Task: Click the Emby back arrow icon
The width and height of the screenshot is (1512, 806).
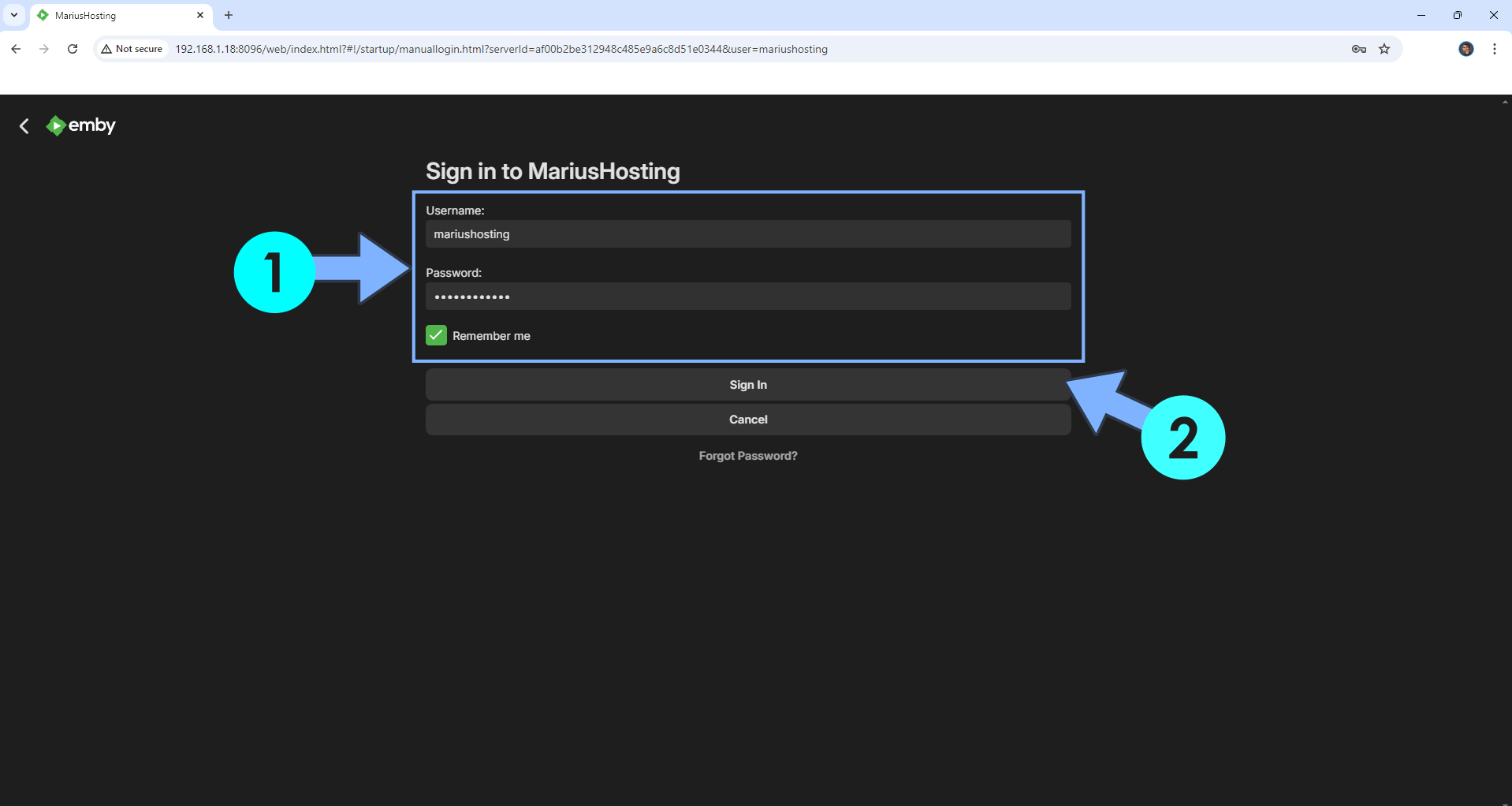Action: (x=24, y=126)
